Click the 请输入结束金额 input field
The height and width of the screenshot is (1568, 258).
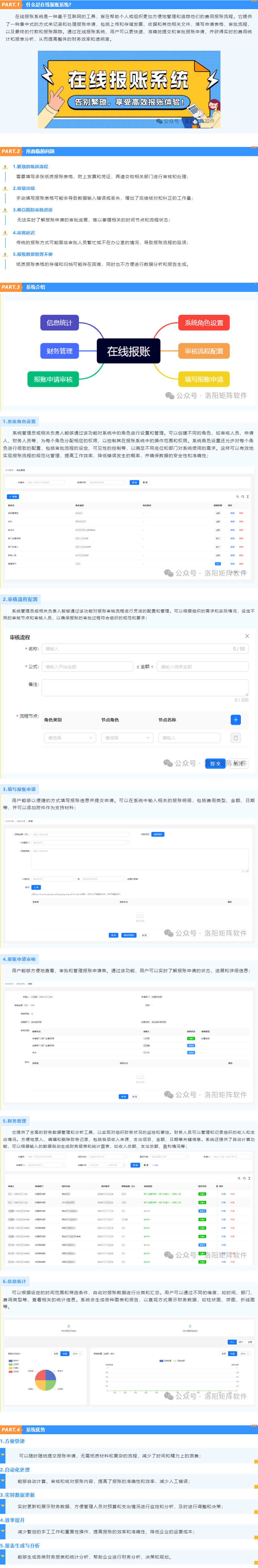(203, 667)
